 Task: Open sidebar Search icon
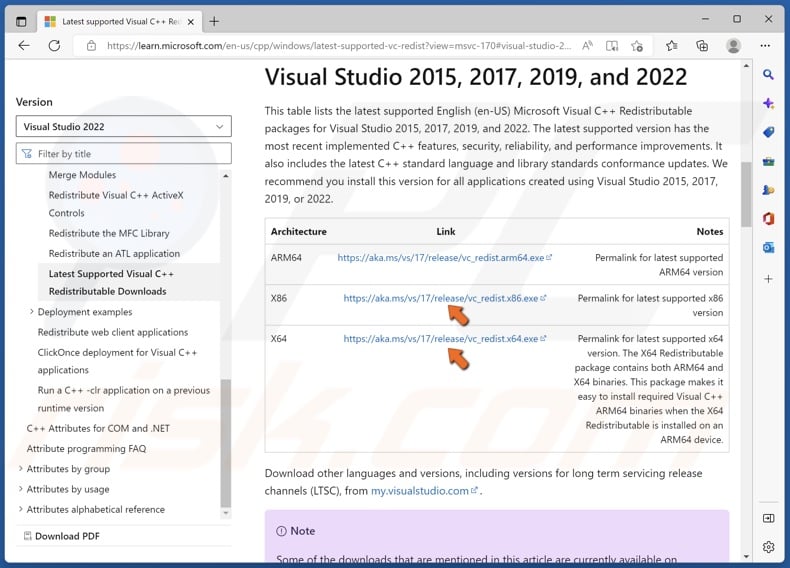click(768, 75)
